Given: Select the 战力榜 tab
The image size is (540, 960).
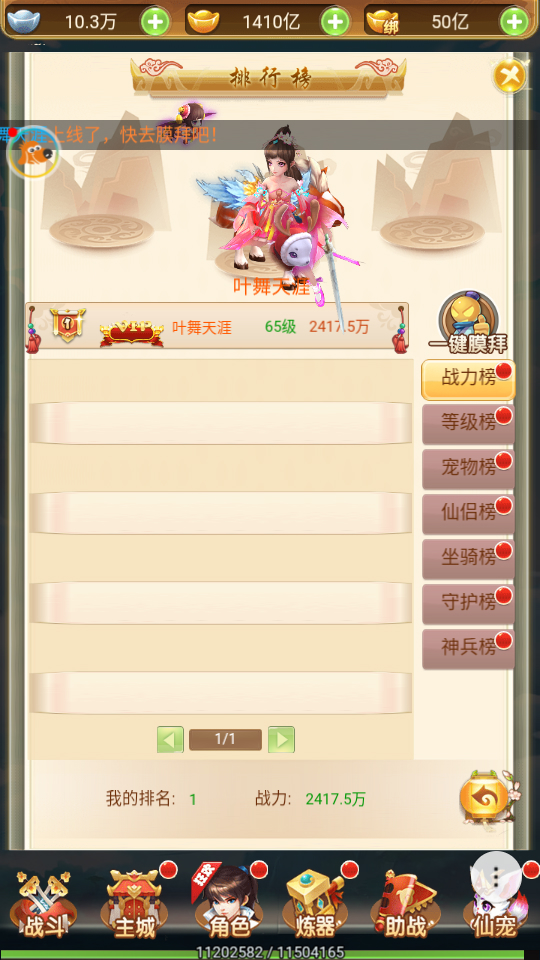Looking at the screenshot, I should pyautogui.click(x=468, y=380).
